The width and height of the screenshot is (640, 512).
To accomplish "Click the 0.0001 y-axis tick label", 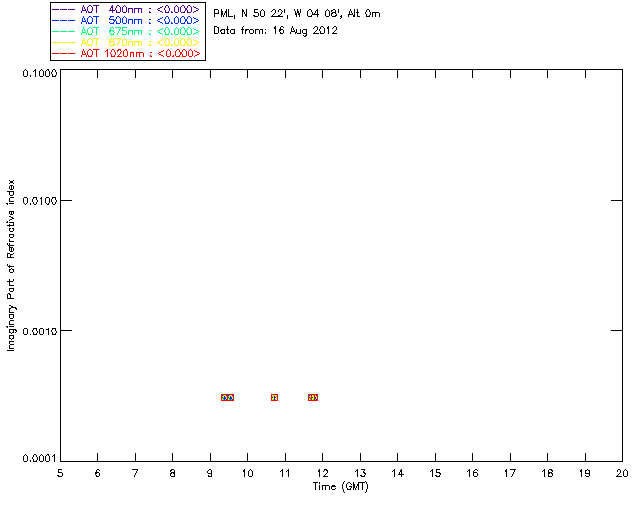I will (x=40, y=459).
